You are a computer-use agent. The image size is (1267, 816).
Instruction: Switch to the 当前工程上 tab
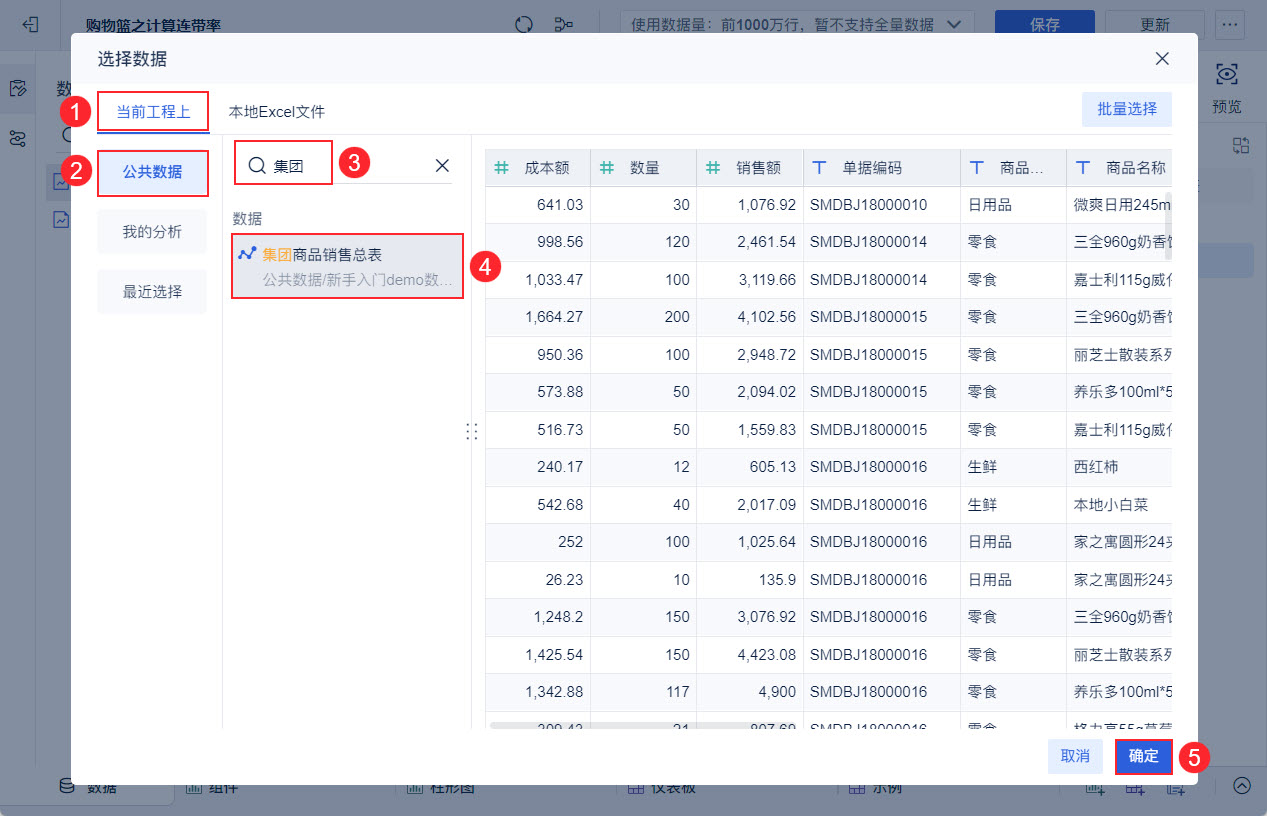(153, 112)
